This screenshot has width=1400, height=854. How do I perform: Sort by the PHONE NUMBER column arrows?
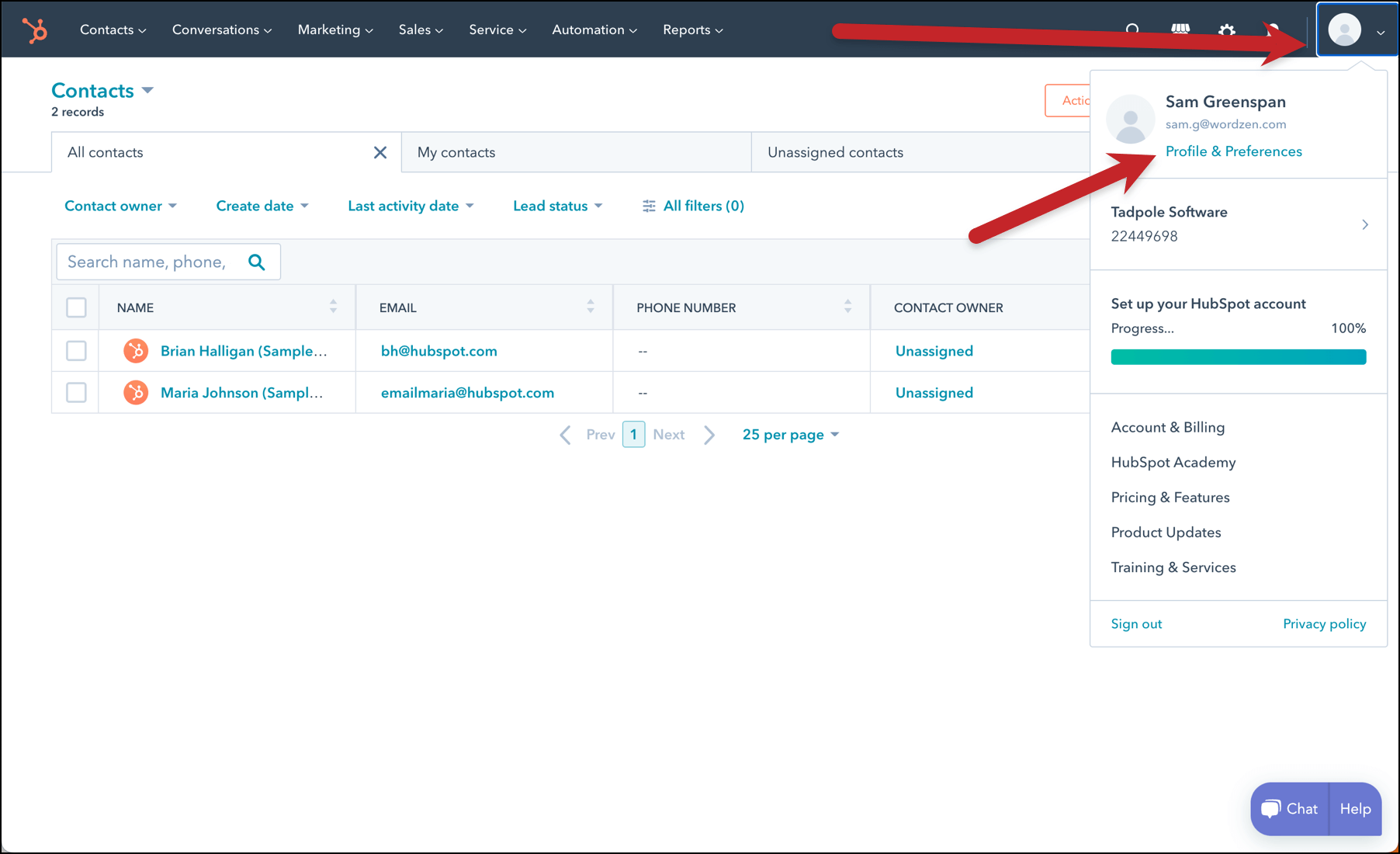click(x=847, y=307)
